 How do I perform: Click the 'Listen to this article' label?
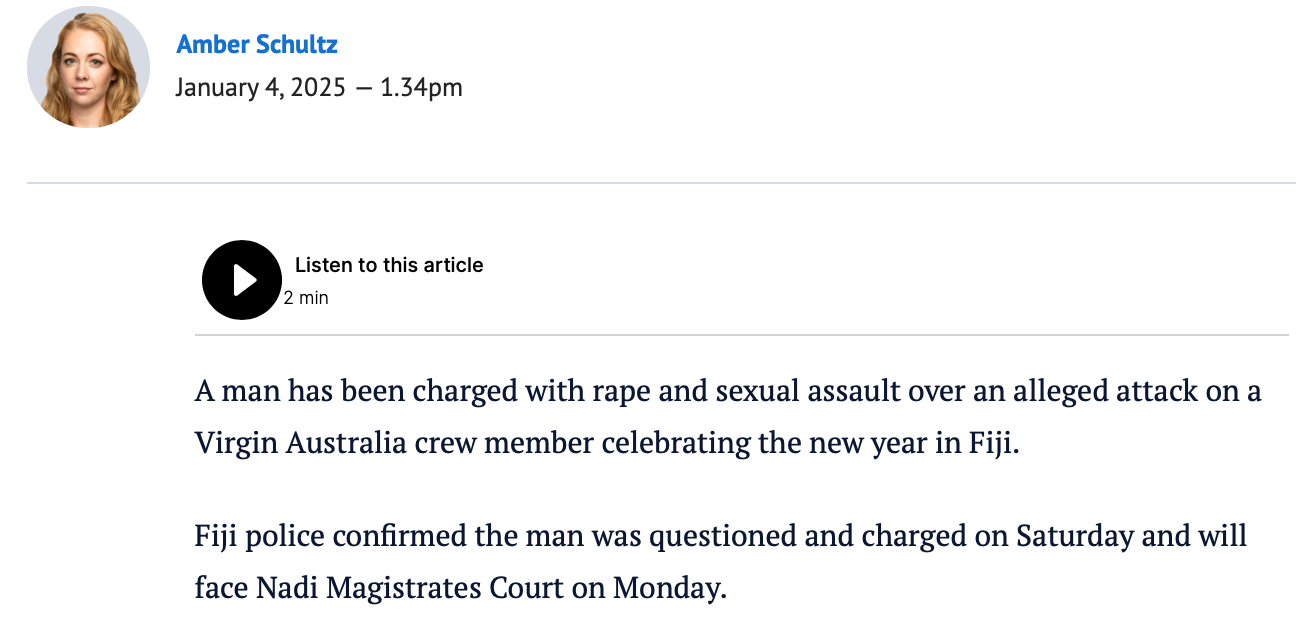coord(389,265)
